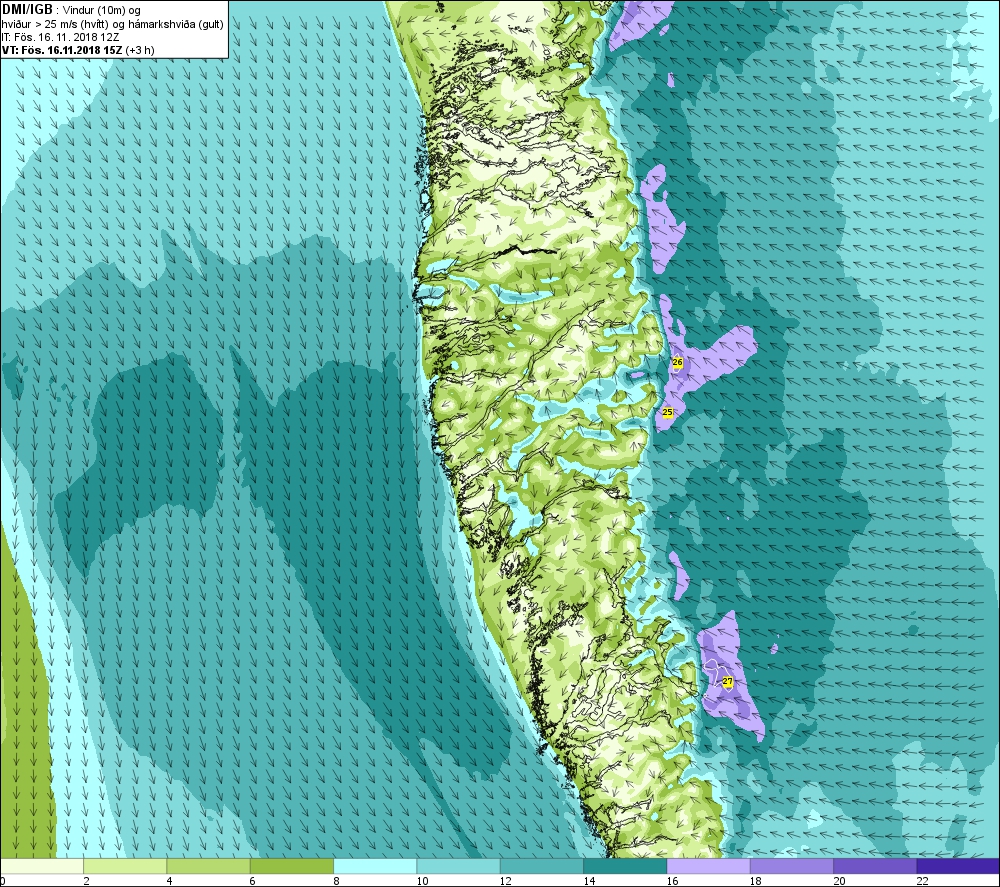The image size is (1000, 887).
Task: Click the scale number 10
Action: click(422, 881)
